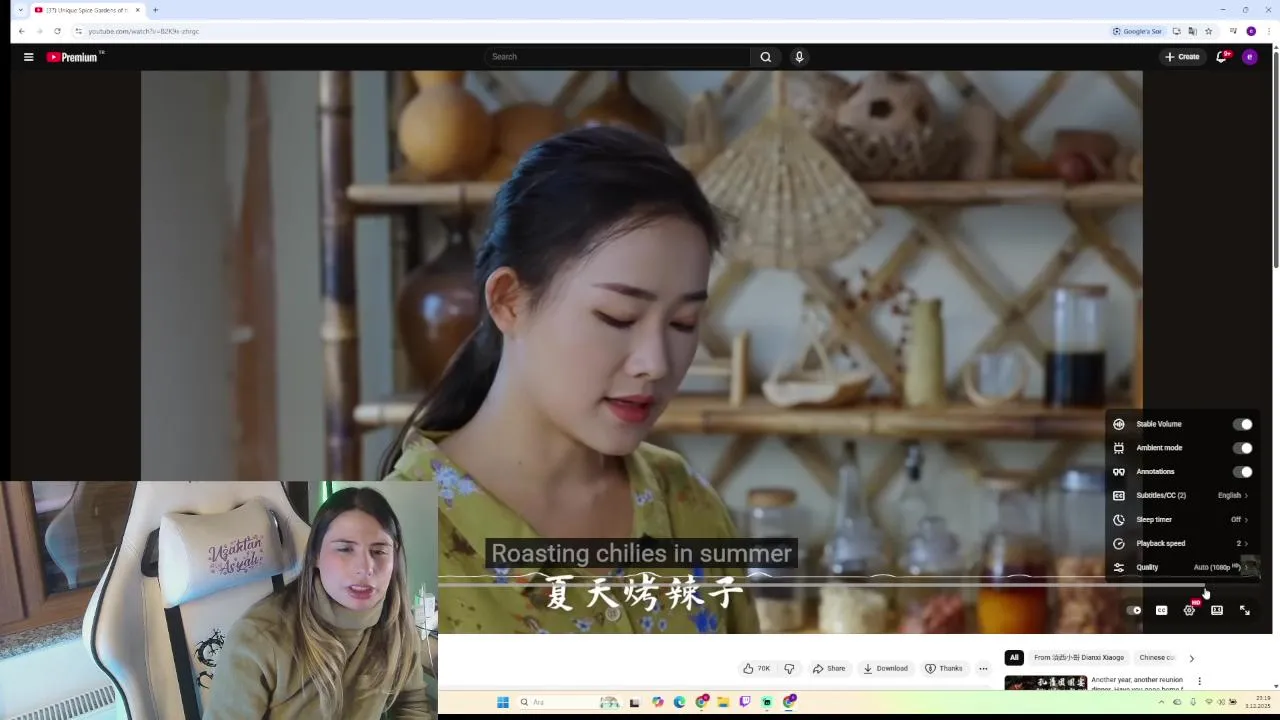Go to the YouTube Premium home logo
This screenshot has width=1280, height=720.
75,57
